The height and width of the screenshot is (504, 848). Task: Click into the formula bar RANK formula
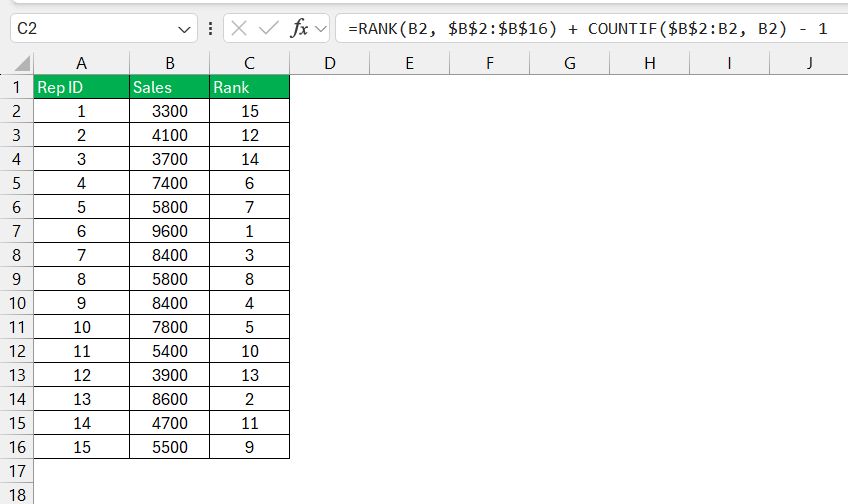click(x=591, y=28)
